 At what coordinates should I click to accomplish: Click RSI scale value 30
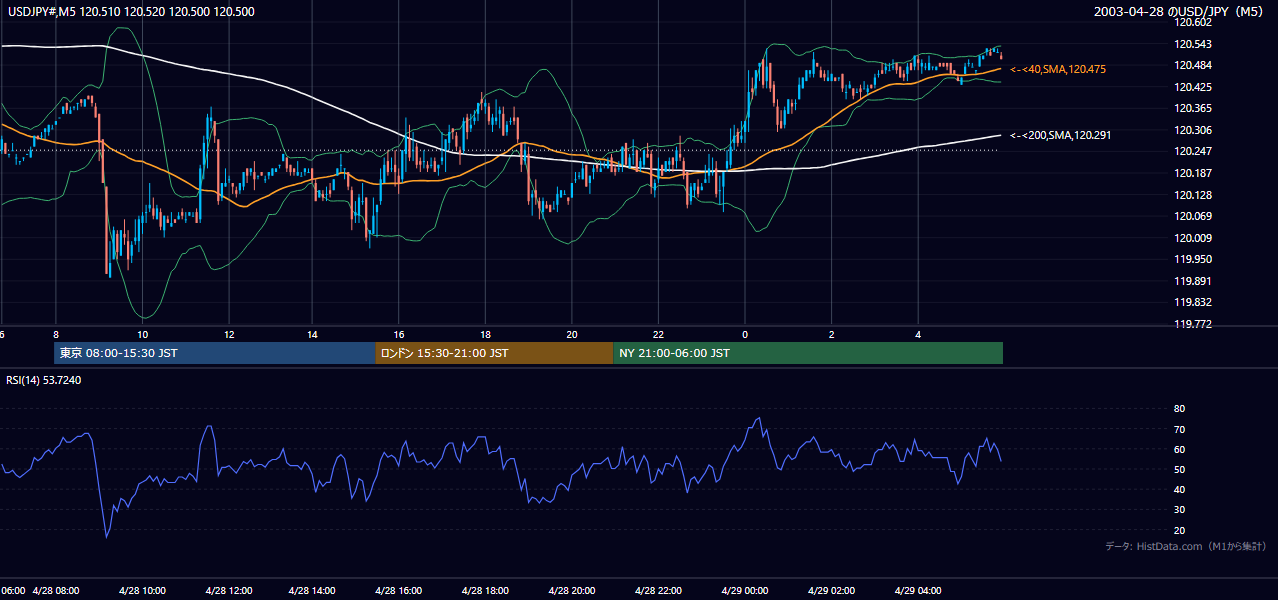(x=1179, y=510)
